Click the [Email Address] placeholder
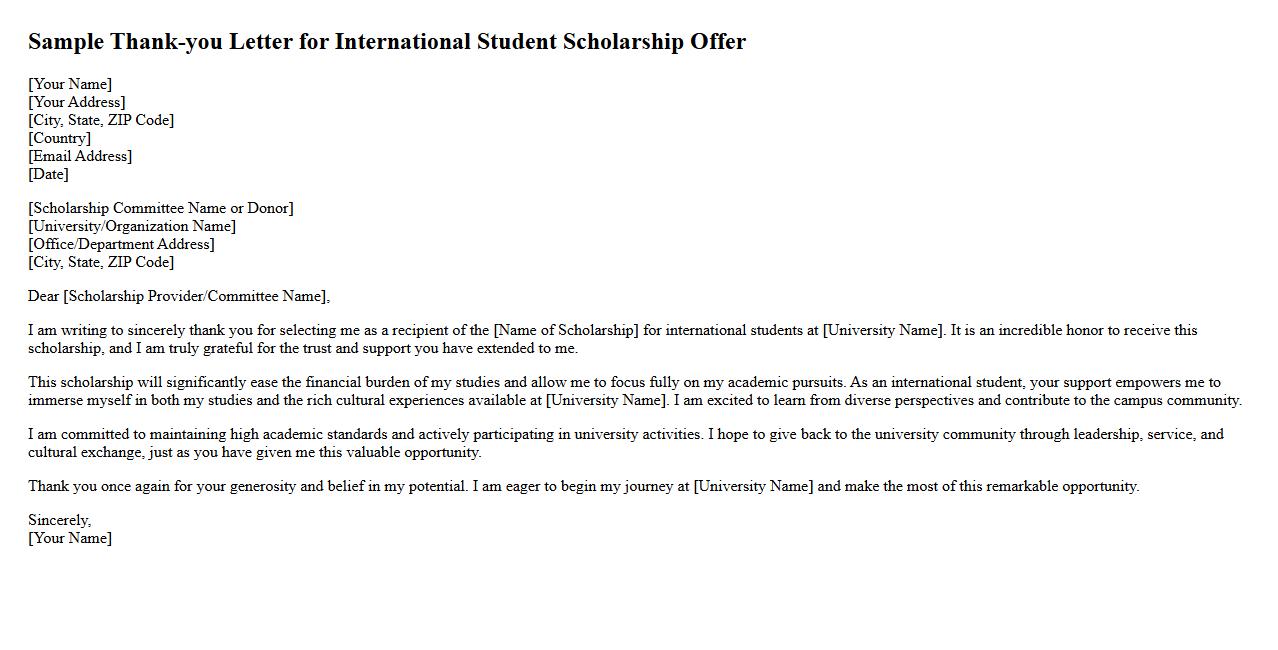This screenshot has width=1278, height=650. pyautogui.click(x=80, y=156)
